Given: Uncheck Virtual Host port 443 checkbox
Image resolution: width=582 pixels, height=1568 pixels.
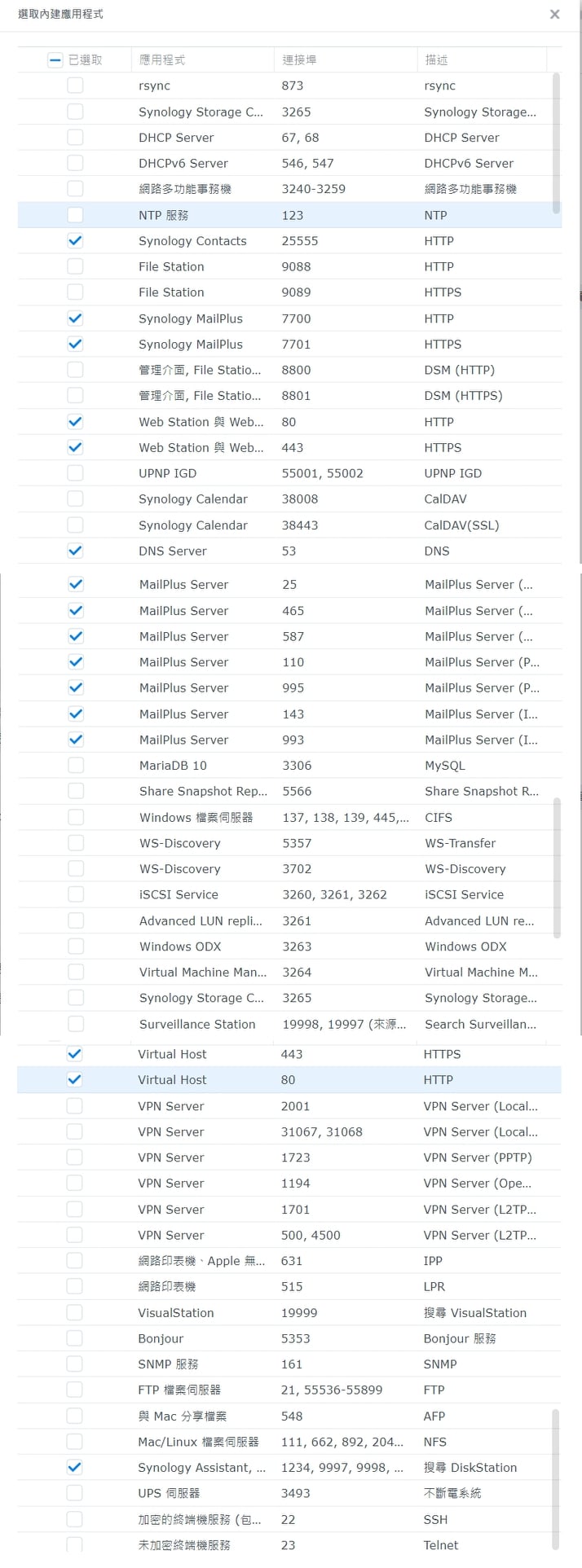Looking at the screenshot, I should pos(74,1054).
